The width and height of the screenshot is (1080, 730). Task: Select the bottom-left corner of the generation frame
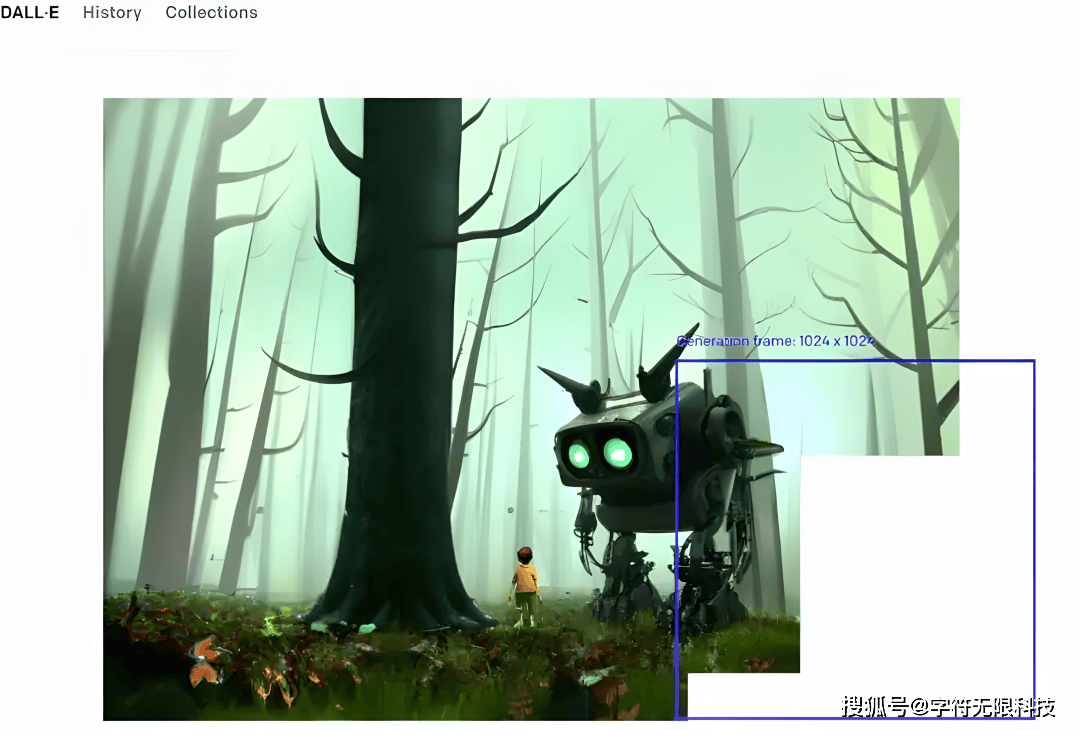(678, 717)
